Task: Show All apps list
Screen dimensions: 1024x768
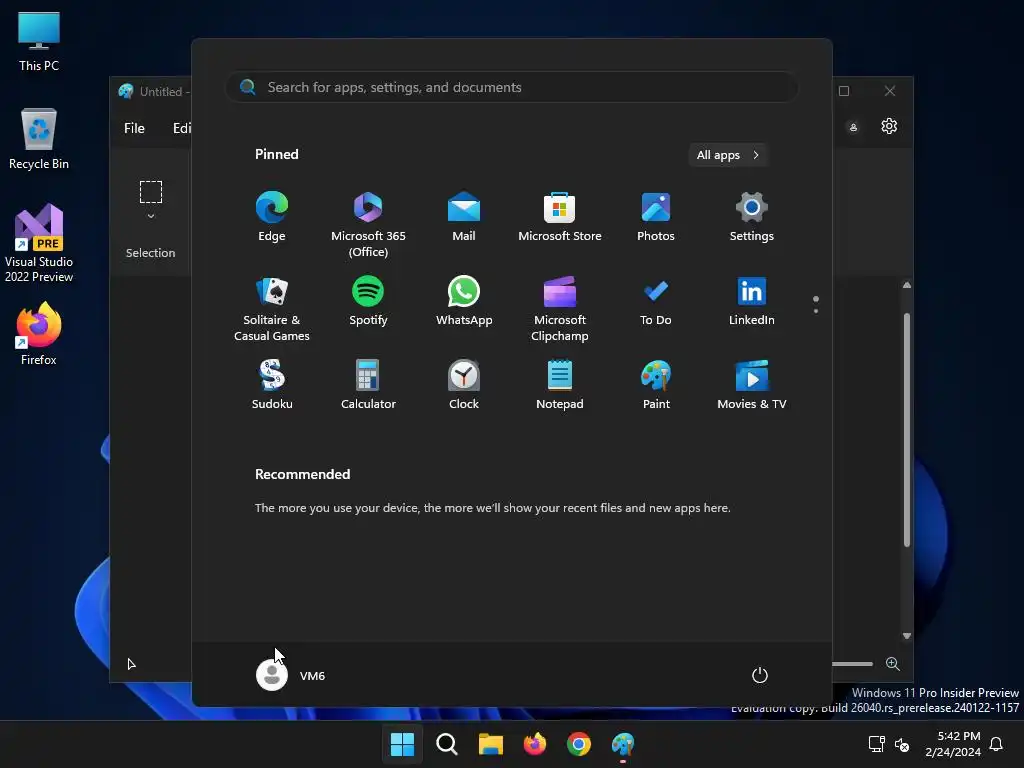Action: tap(728, 155)
